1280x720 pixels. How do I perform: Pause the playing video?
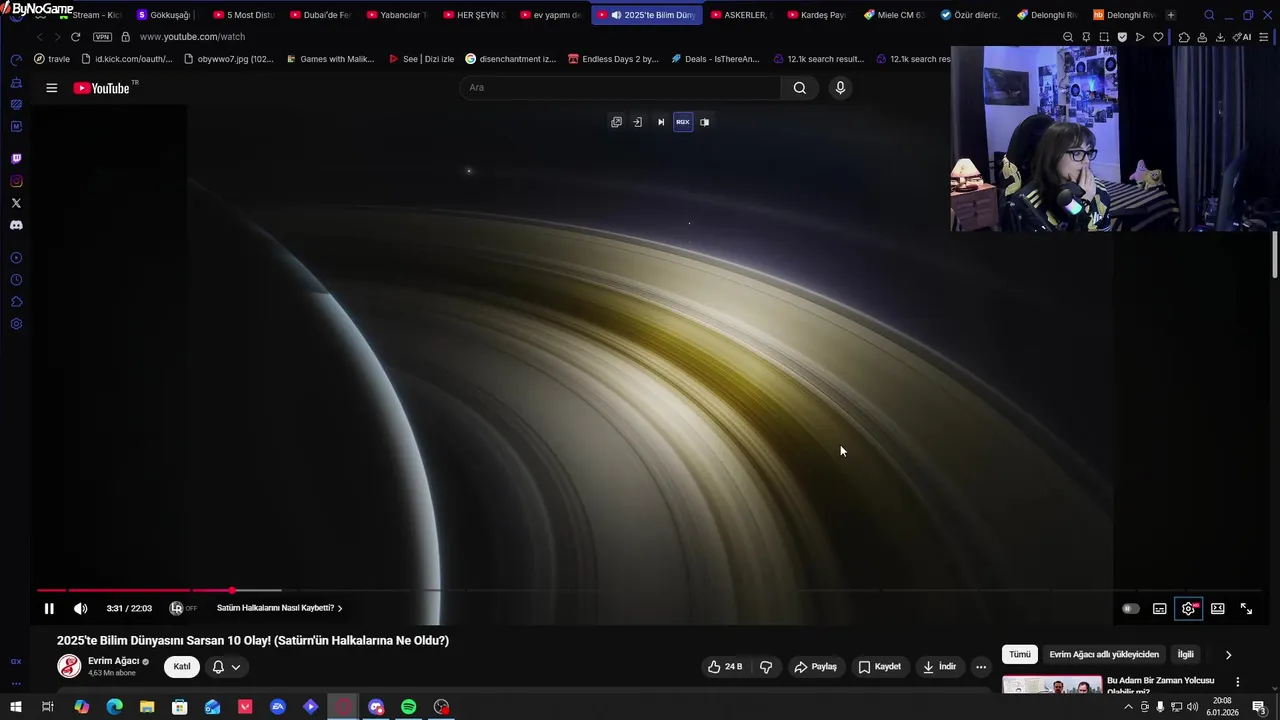pyautogui.click(x=49, y=608)
